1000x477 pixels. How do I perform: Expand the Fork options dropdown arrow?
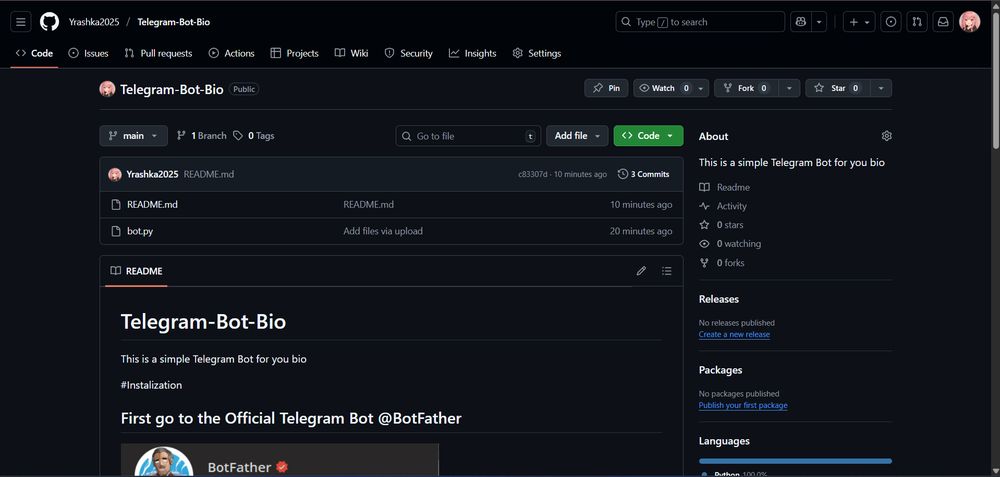(x=790, y=88)
